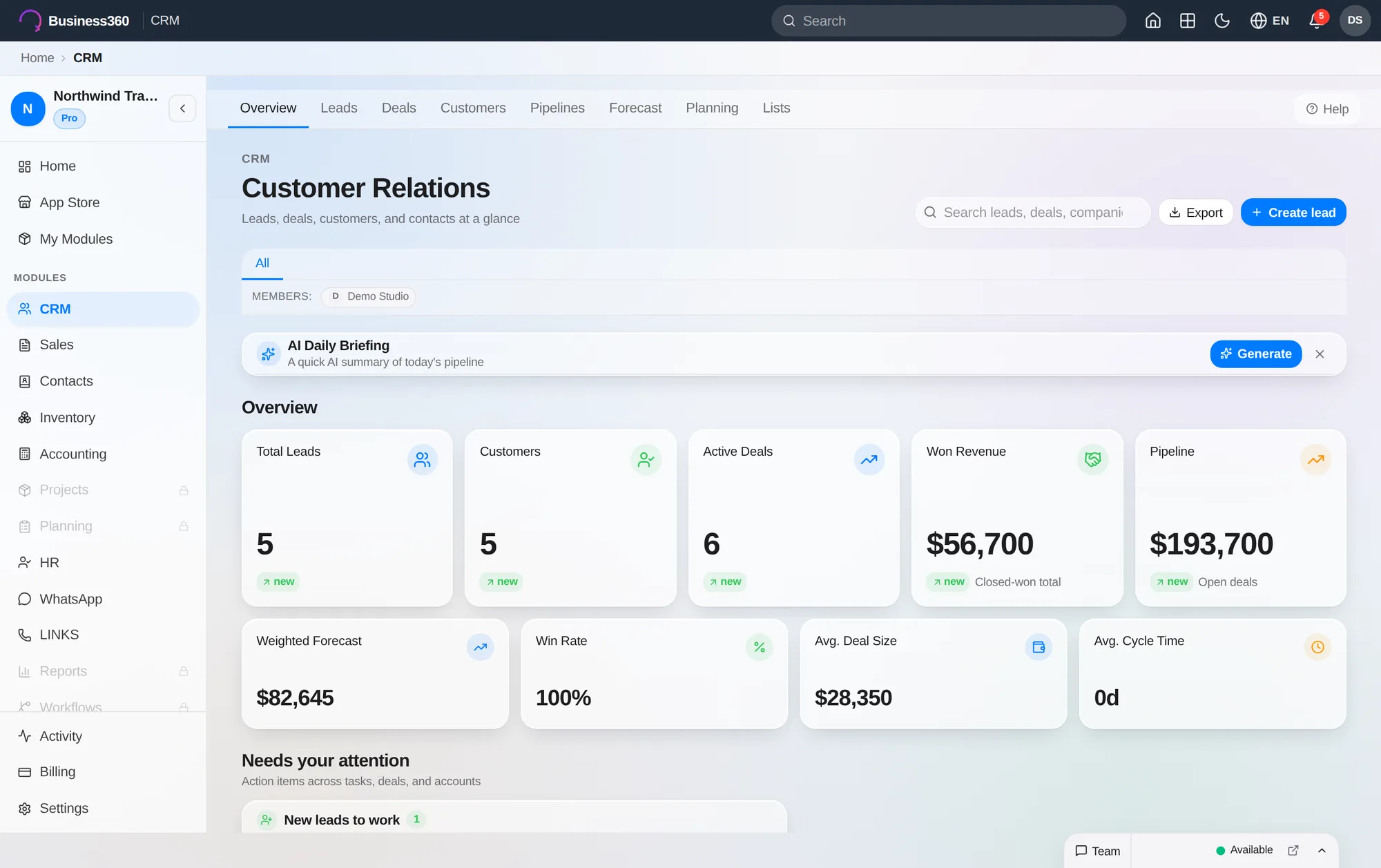Open Settings in the sidebar

click(103, 808)
